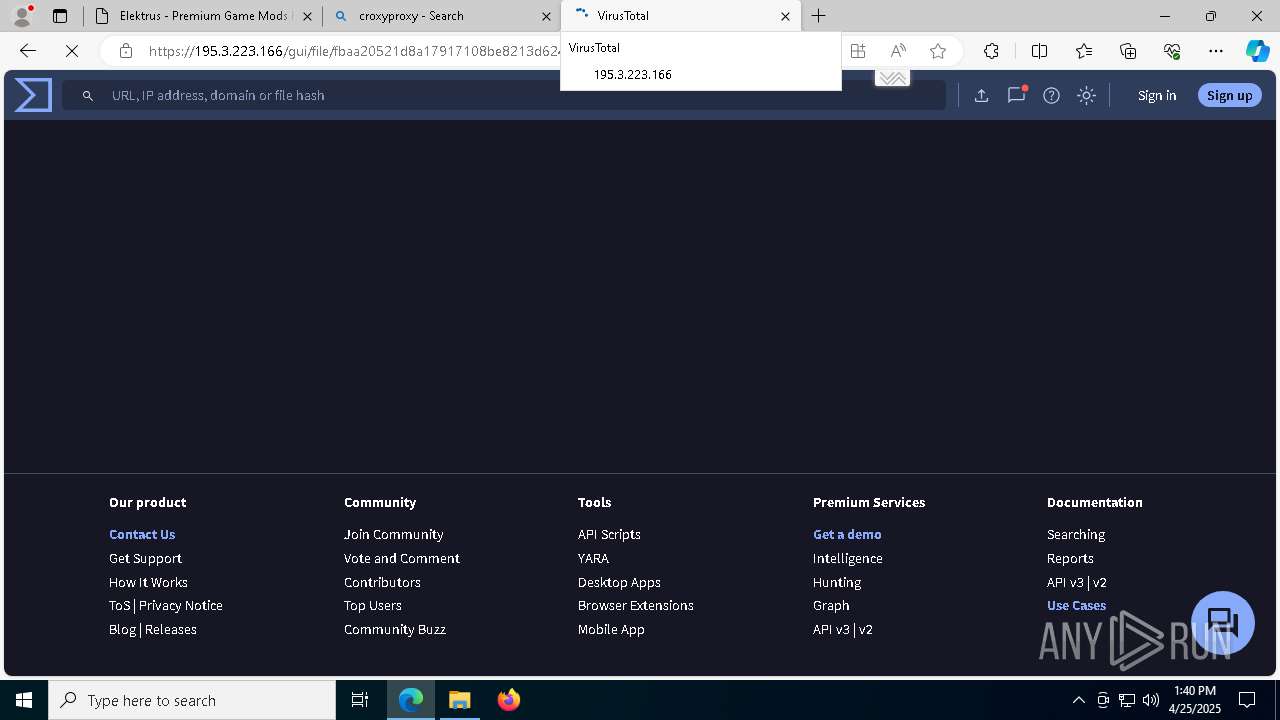Open the Reports documentation link
The height and width of the screenshot is (720, 1280).
point(1070,558)
